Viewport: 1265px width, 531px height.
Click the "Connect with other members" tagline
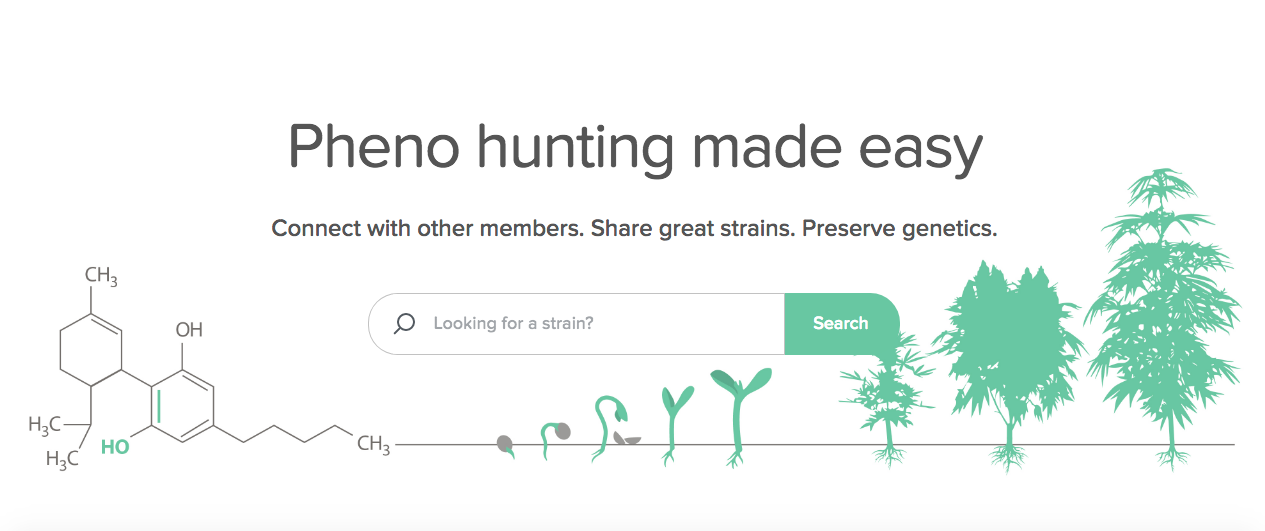pos(426,228)
